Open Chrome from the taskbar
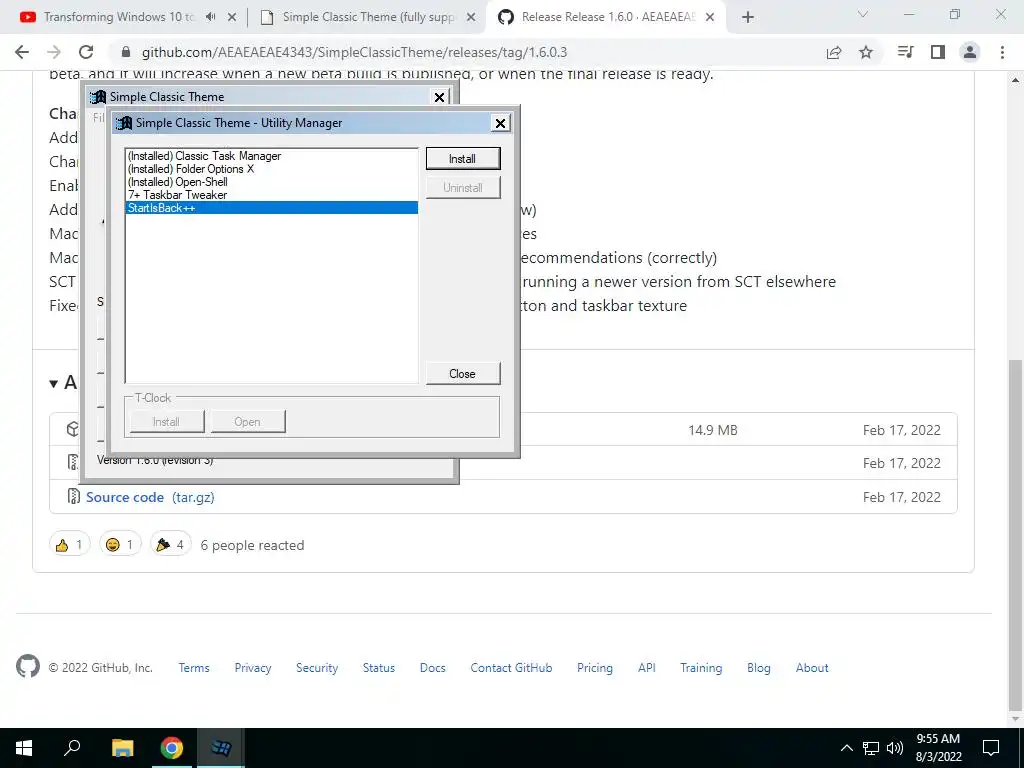 point(172,748)
